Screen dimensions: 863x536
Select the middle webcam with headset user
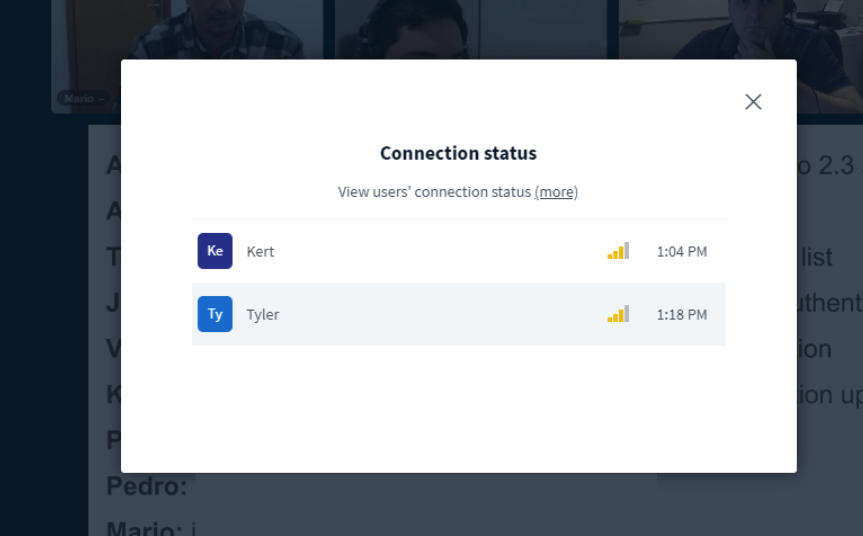point(471,29)
